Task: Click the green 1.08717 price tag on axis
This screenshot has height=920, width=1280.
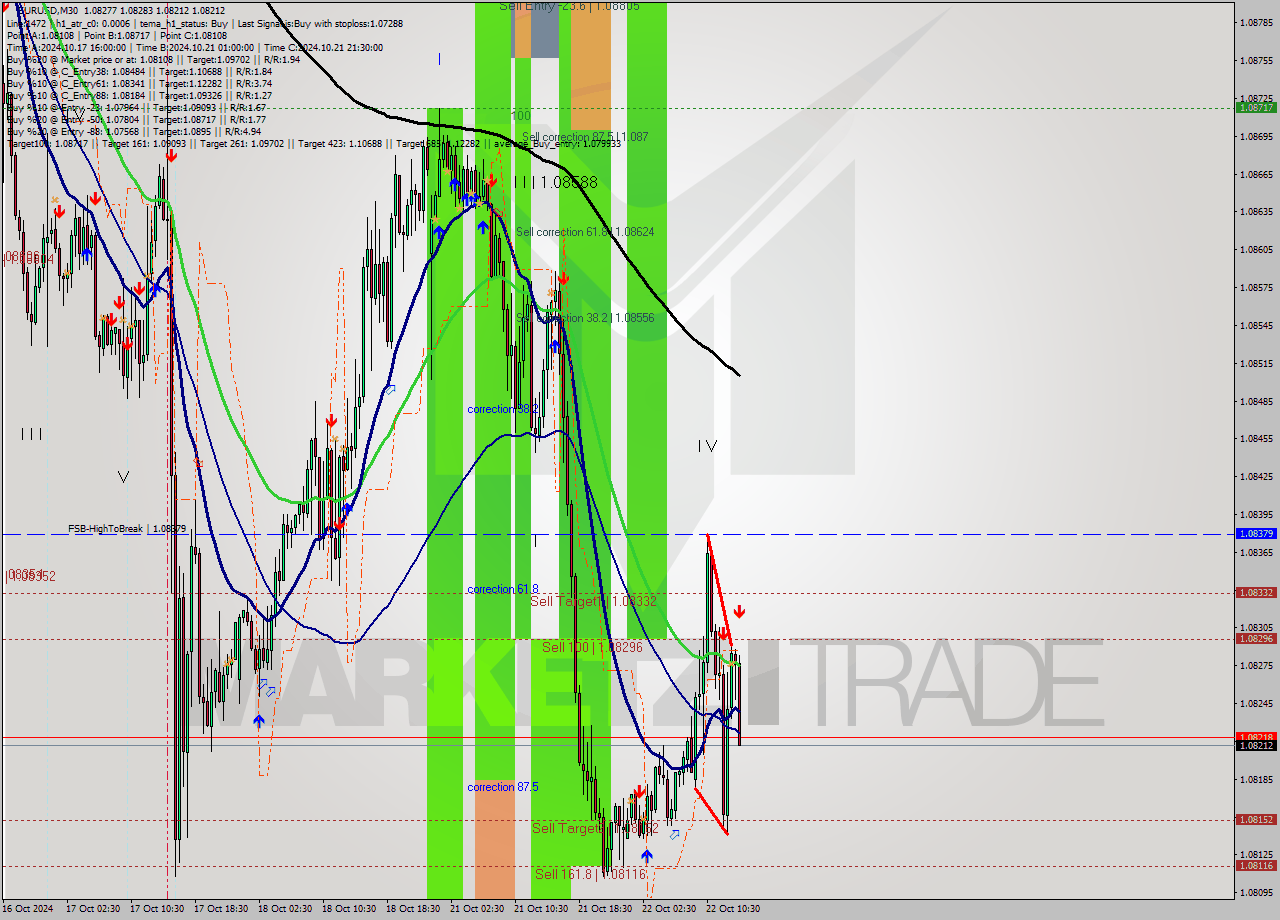Action: tap(1256, 107)
